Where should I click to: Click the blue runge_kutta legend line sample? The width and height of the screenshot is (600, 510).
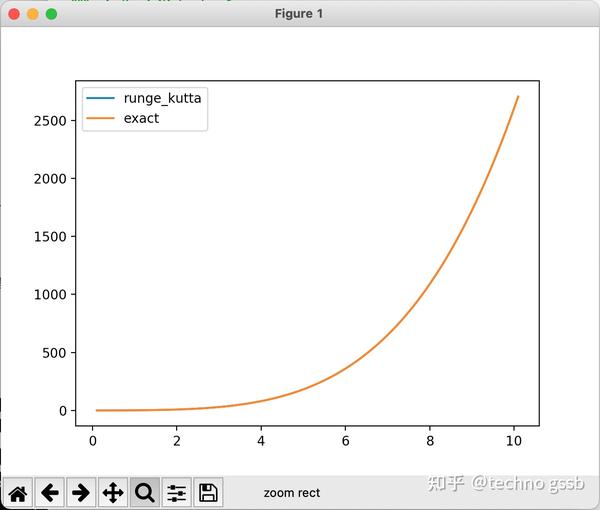click(100, 98)
